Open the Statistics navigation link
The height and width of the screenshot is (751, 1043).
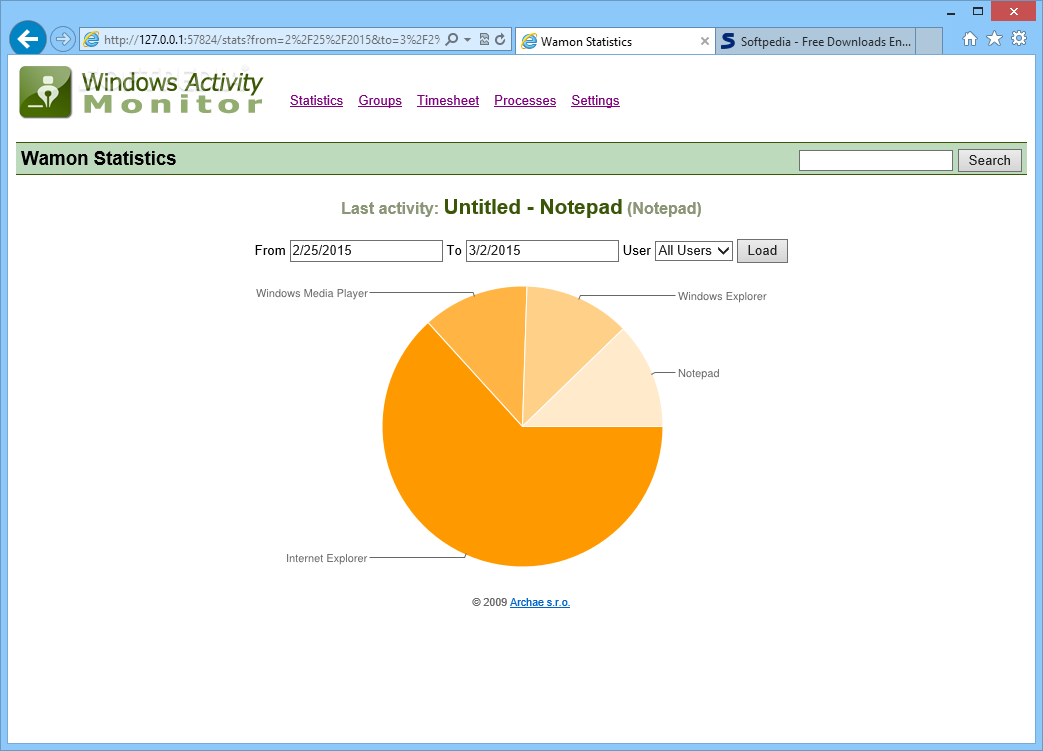pyautogui.click(x=317, y=100)
